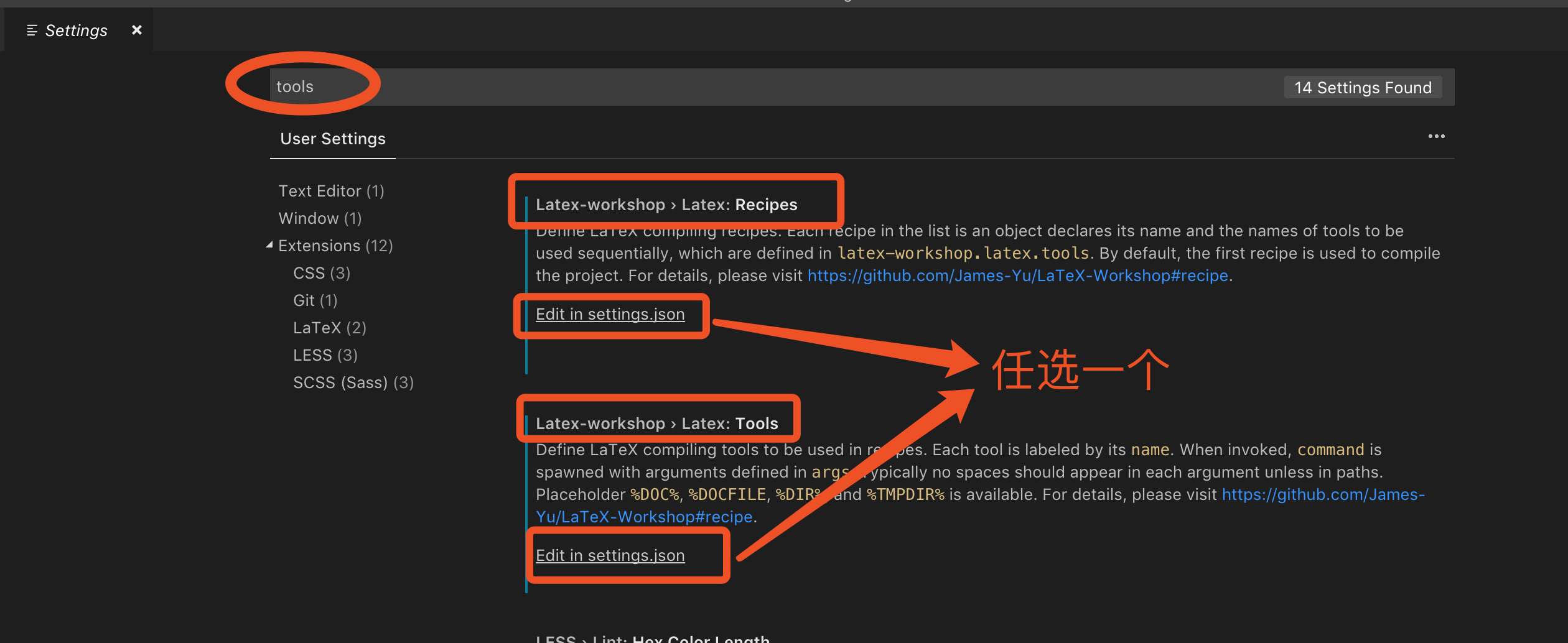Follow the LaTeX-Workshop#recipe GitHub link
Screen dimensions: 1568x643
pos(1017,275)
